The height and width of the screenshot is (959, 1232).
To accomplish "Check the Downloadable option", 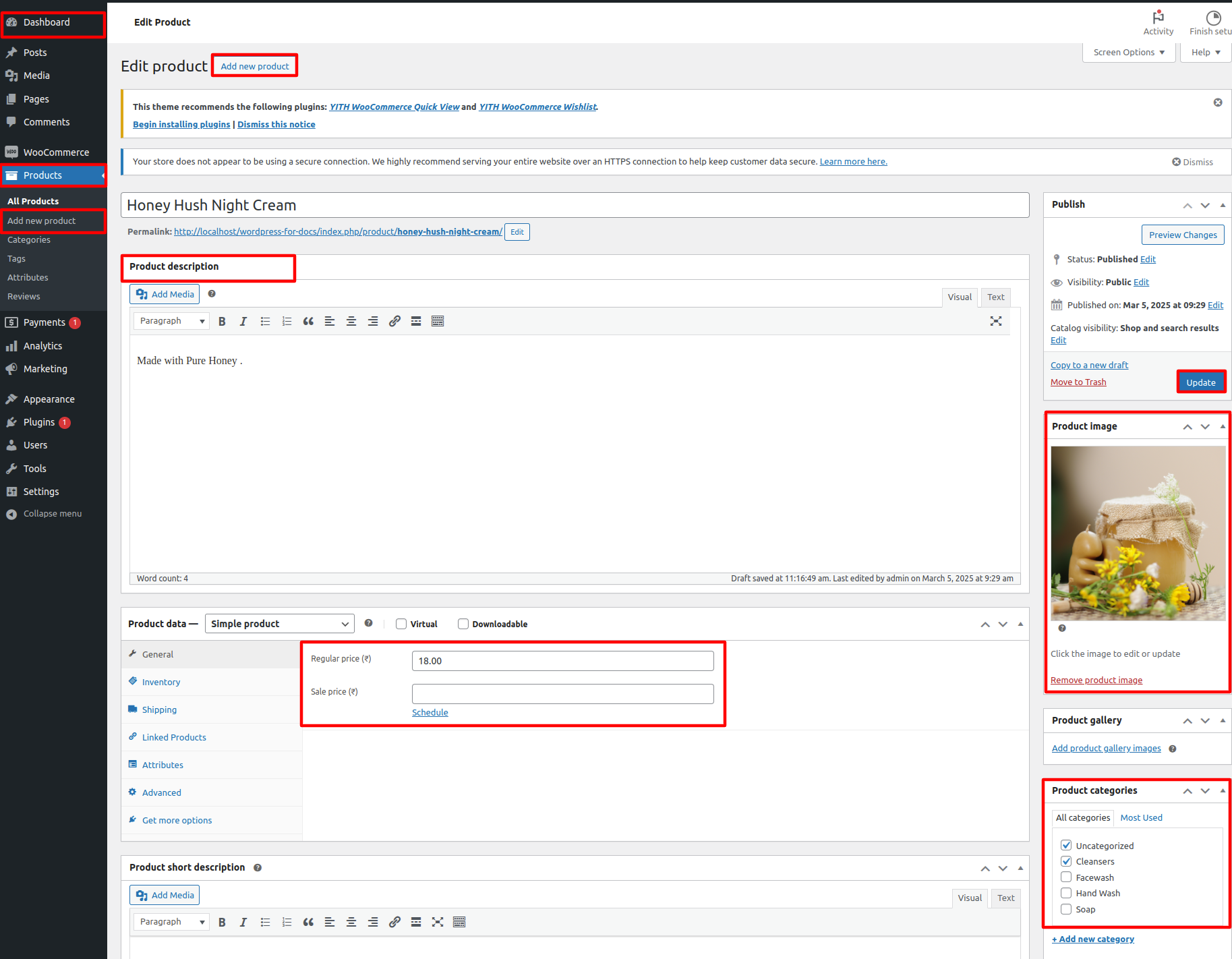I will point(463,624).
